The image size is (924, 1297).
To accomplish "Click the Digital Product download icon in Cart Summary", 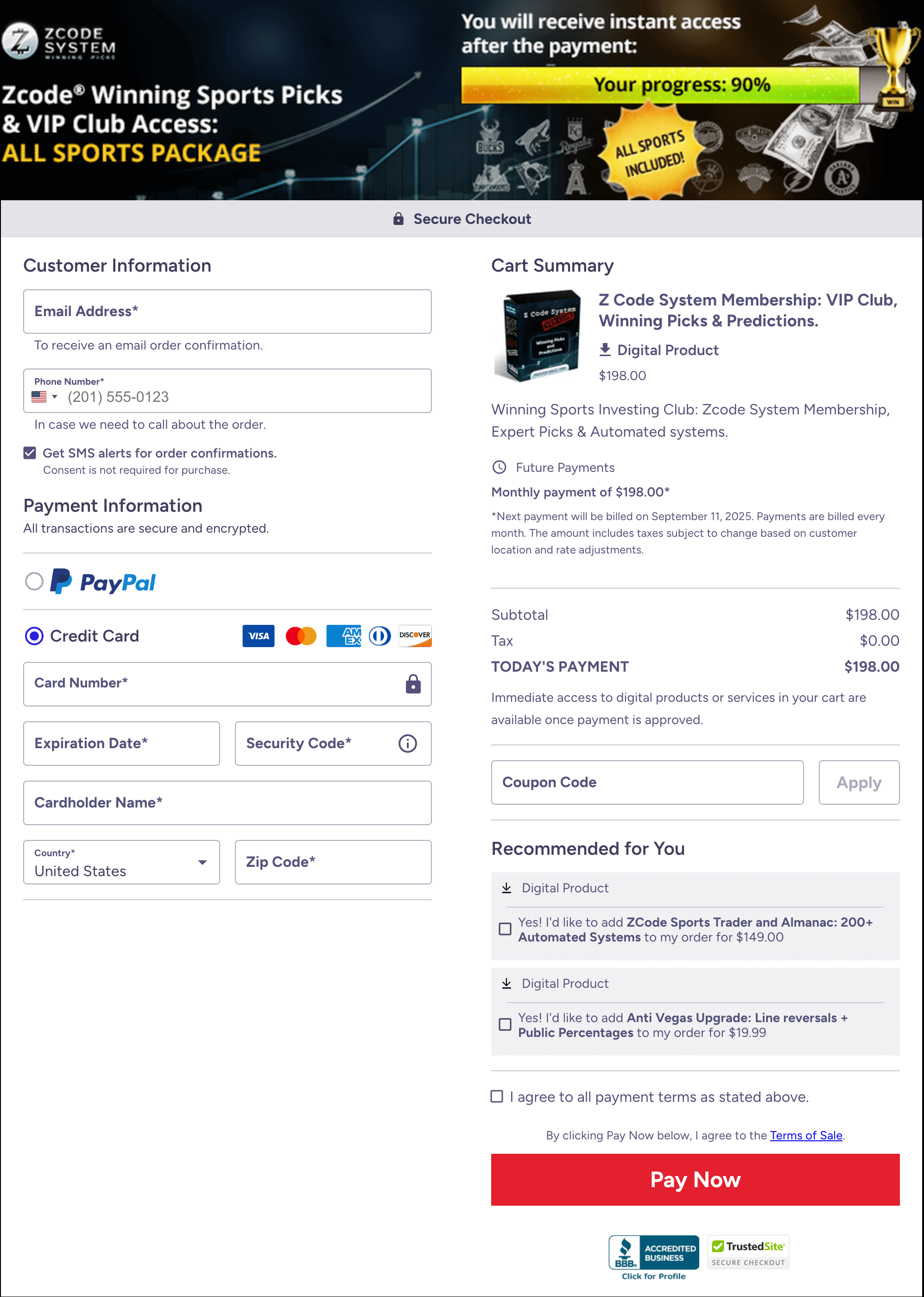I will pyautogui.click(x=606, y=350).
